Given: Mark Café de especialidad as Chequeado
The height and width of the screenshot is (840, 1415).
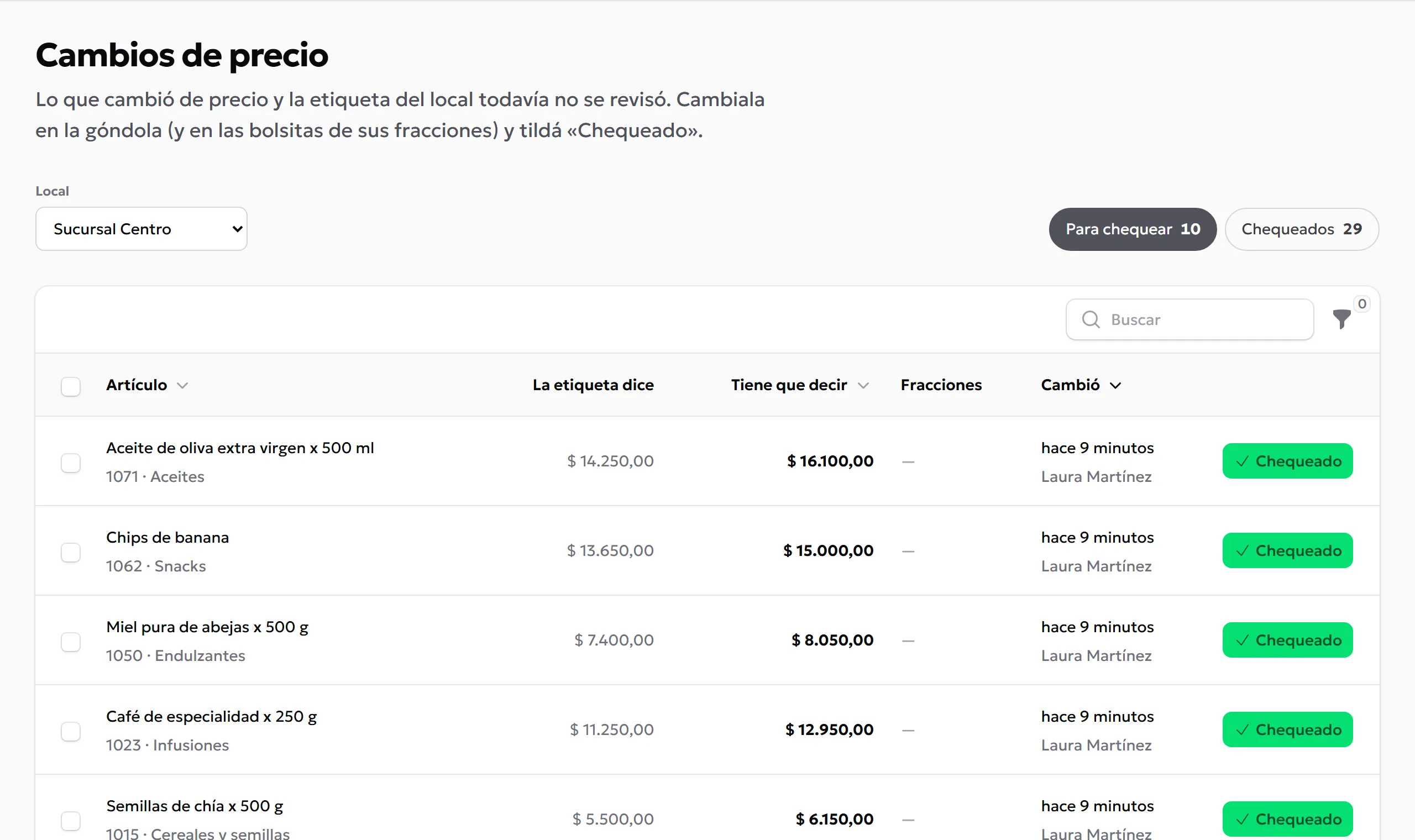Looking at the screenshot, I should [x=1287, y=729].
